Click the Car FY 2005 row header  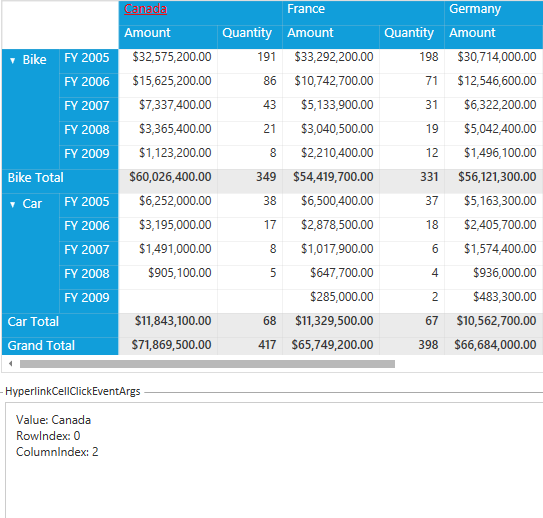(x=89, y=205)
